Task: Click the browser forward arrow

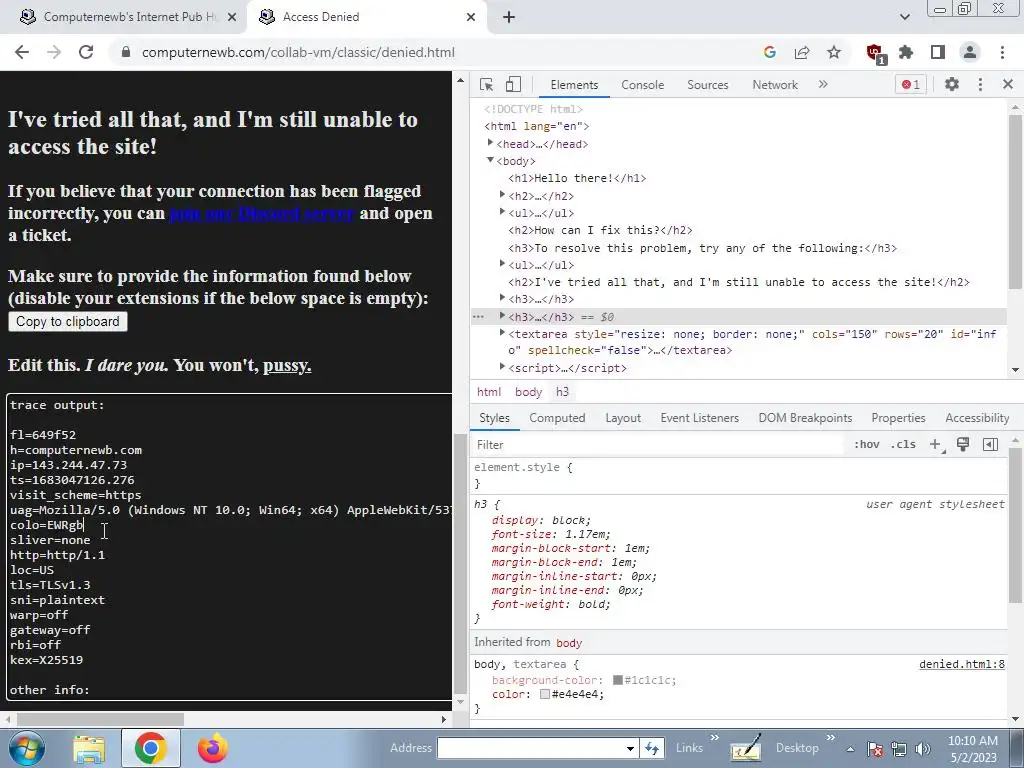Action: pyautogui.click(x=54, y=52)
